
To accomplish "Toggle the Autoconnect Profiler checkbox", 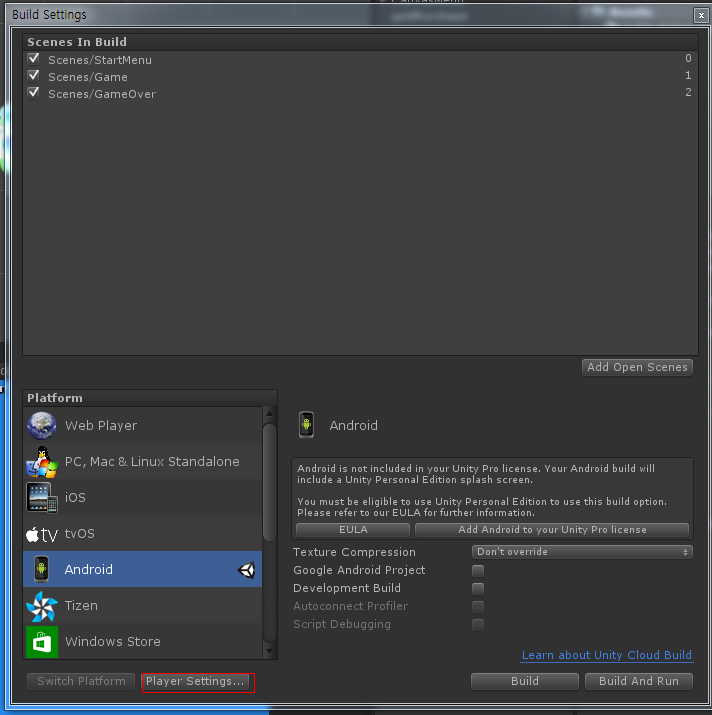I will pyautogui.click(x=478, y=606).
